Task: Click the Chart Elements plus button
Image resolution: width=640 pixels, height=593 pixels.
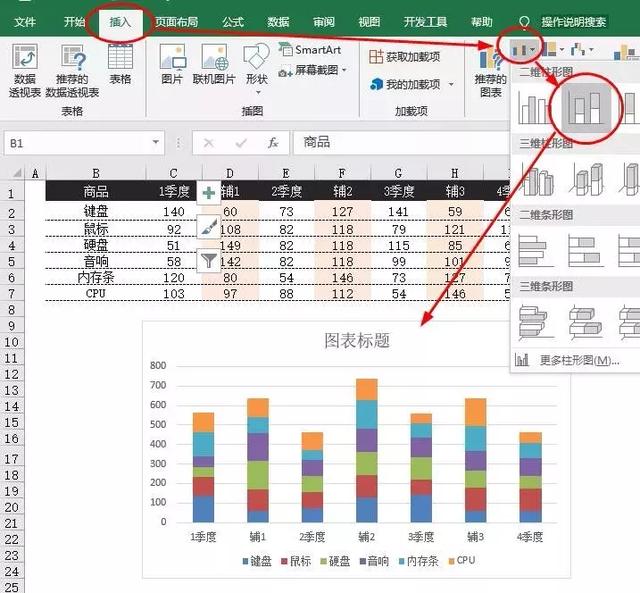Action: 209,193
